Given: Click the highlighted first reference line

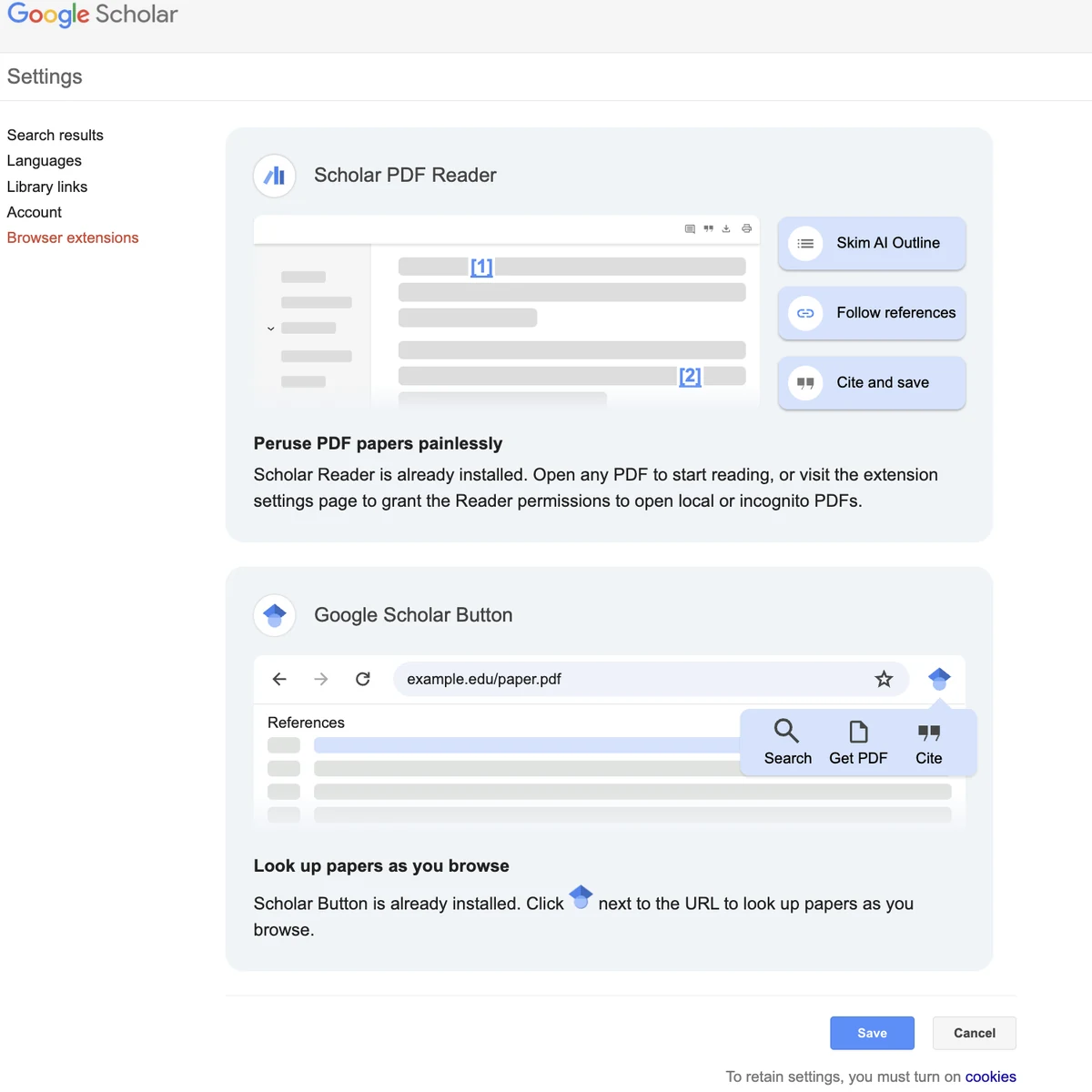Looking at the screenshot, I should point(527,745).
